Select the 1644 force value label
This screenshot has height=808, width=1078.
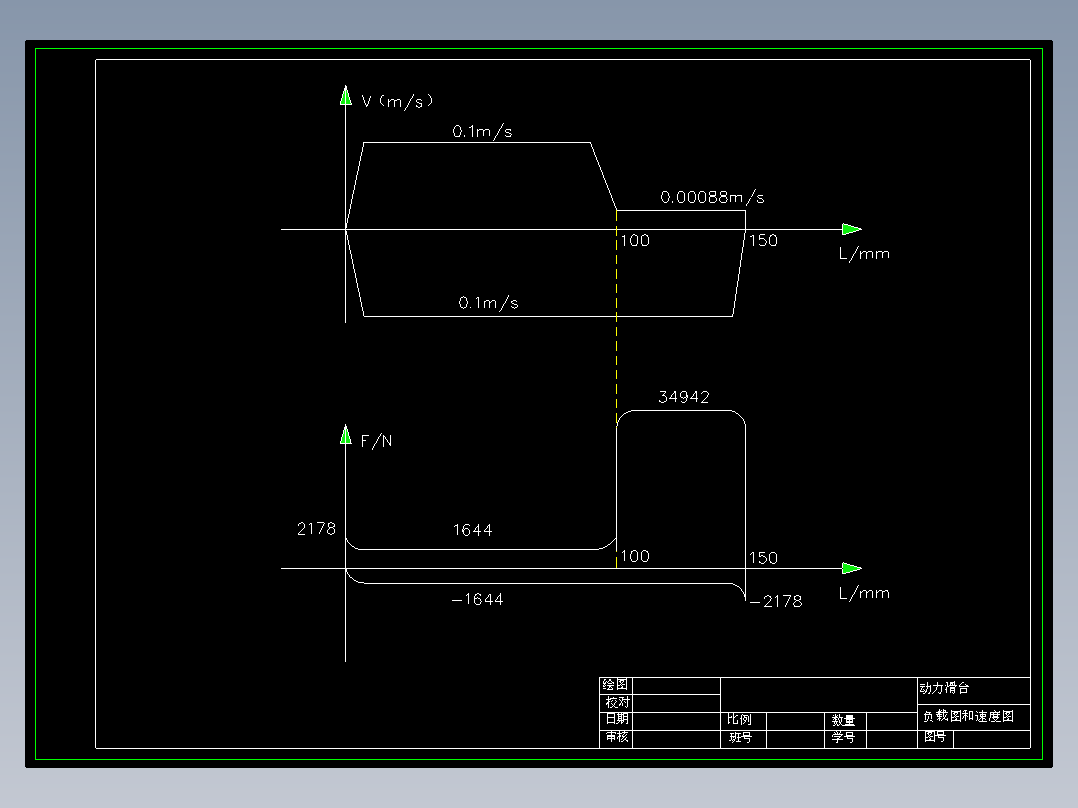472,530
